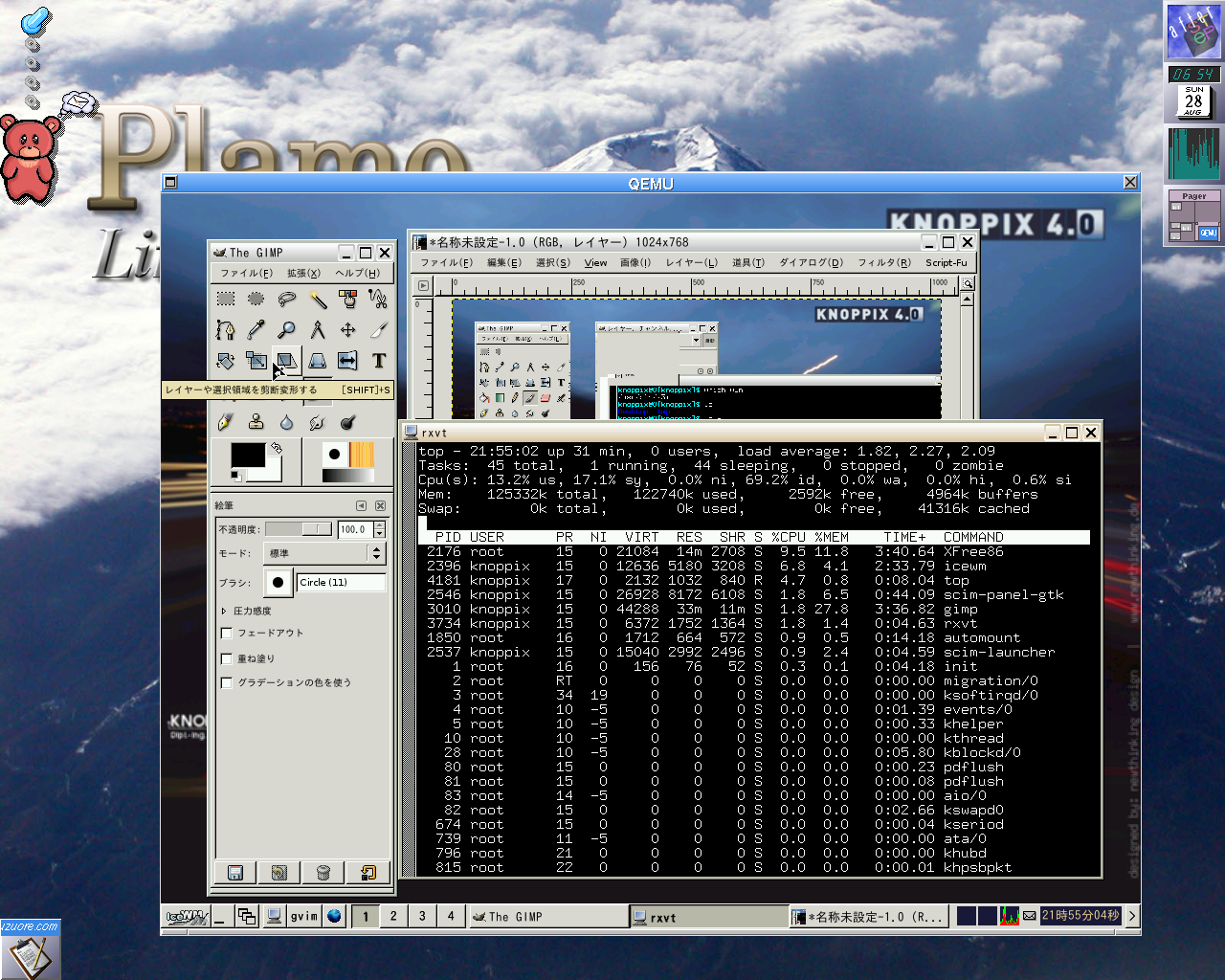Reset tool options to defaults
This screenshot has width=1225, height=980.
click(368, 872)
